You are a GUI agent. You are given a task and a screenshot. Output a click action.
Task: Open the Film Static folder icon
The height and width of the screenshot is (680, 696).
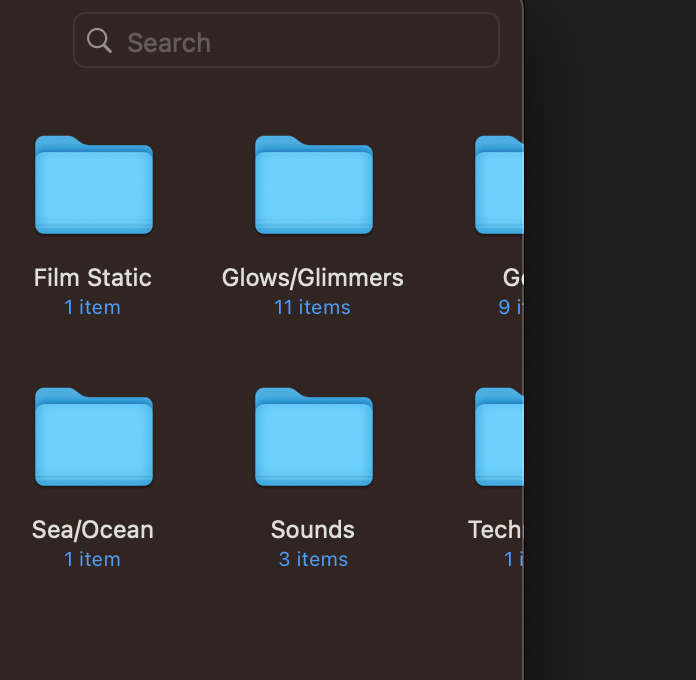pyautogui.click(x=94, y=185)
